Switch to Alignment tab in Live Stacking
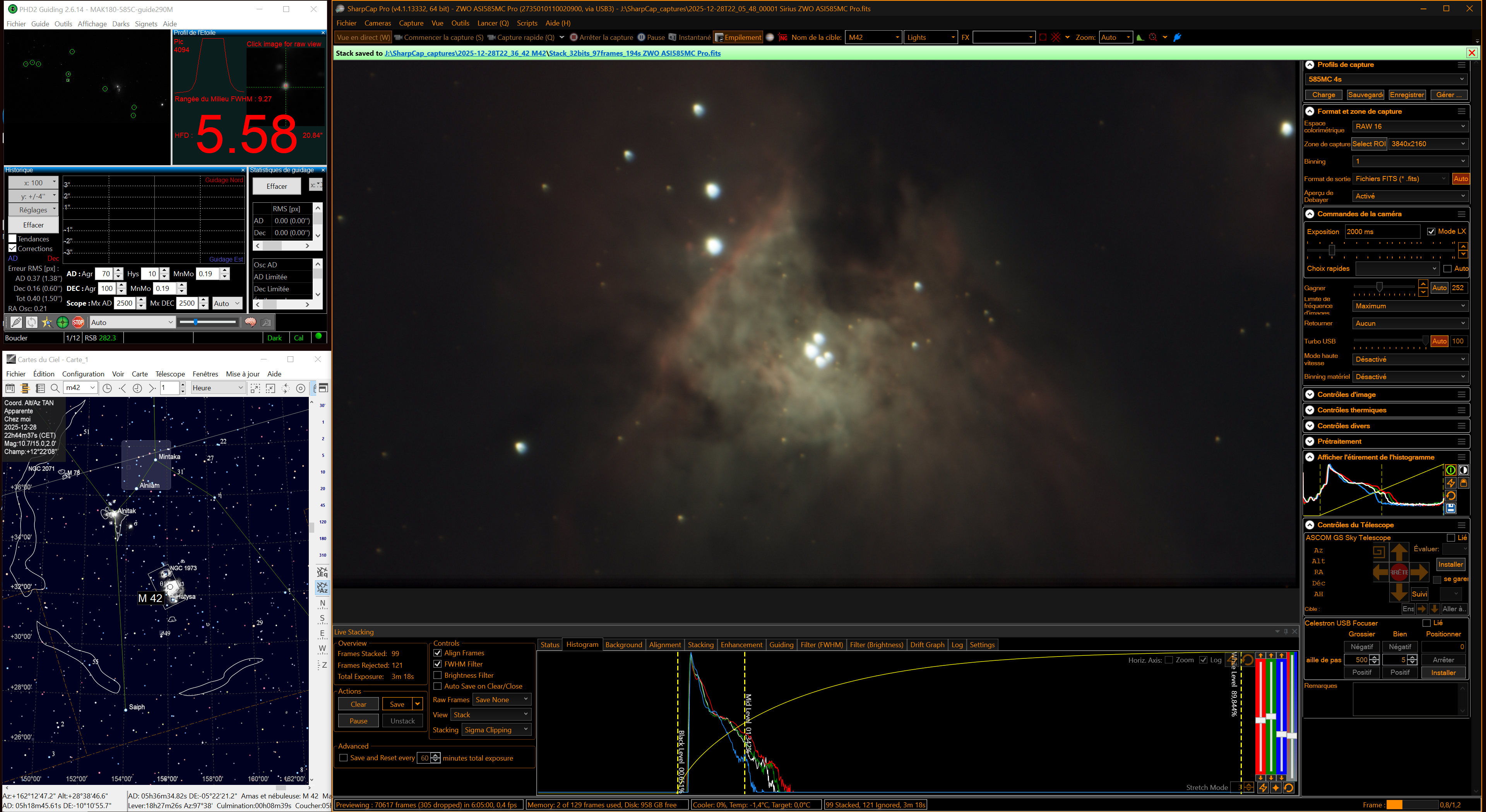Screen dimensions: 1486x812 click(x=664, y=645)
